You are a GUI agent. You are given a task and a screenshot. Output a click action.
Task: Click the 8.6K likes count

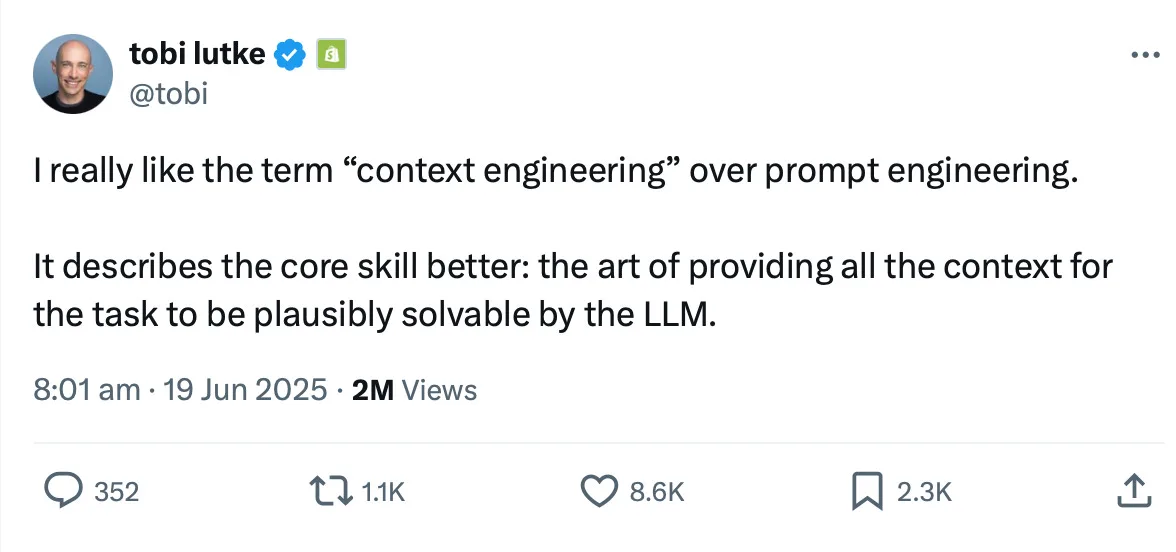coord(656,492)
